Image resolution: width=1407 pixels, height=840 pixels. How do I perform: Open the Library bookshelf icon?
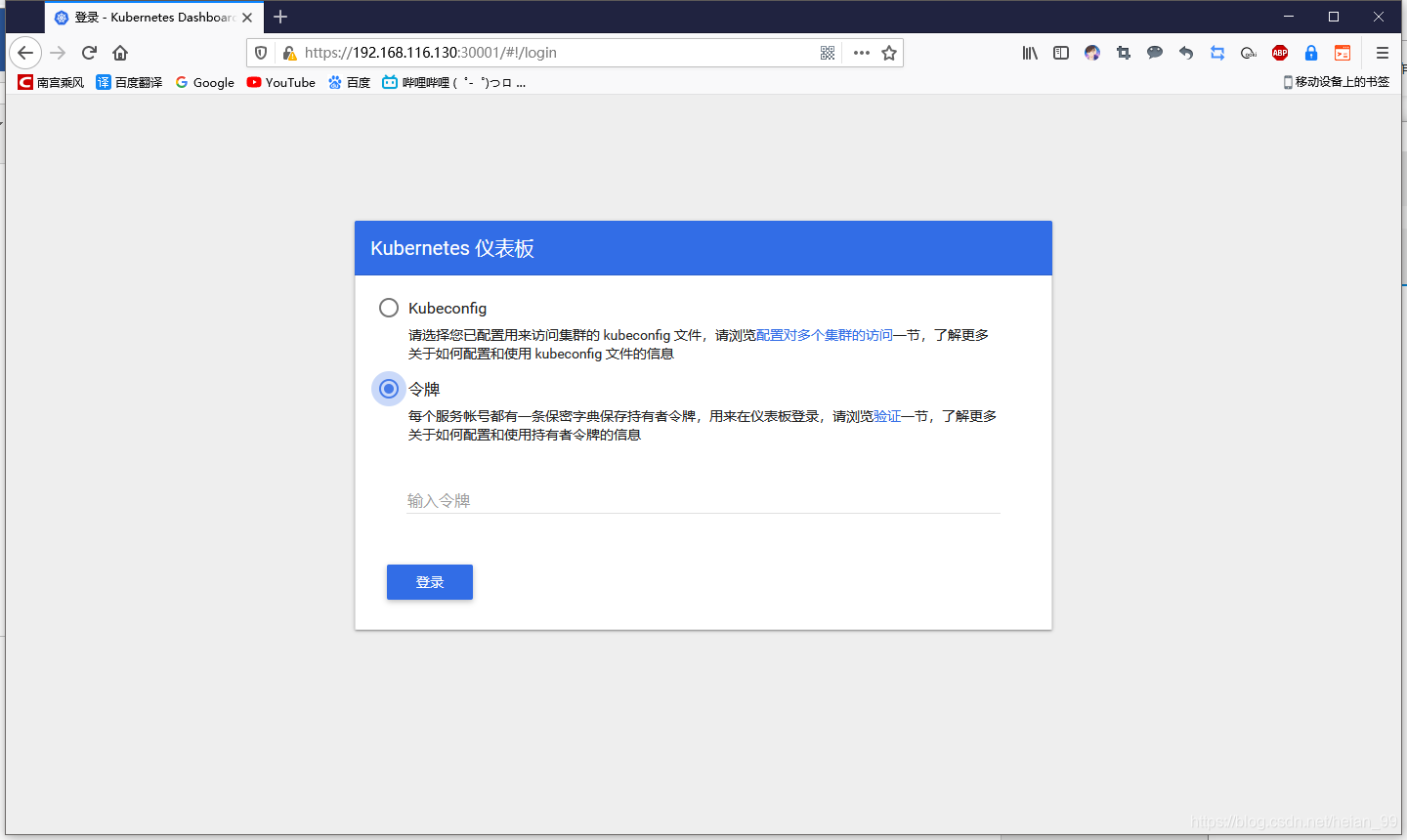1030,53
